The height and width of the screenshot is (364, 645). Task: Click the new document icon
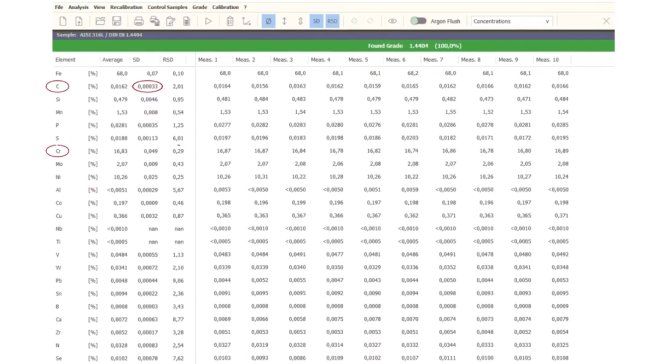pyautogui.click(x=63, y=21)
